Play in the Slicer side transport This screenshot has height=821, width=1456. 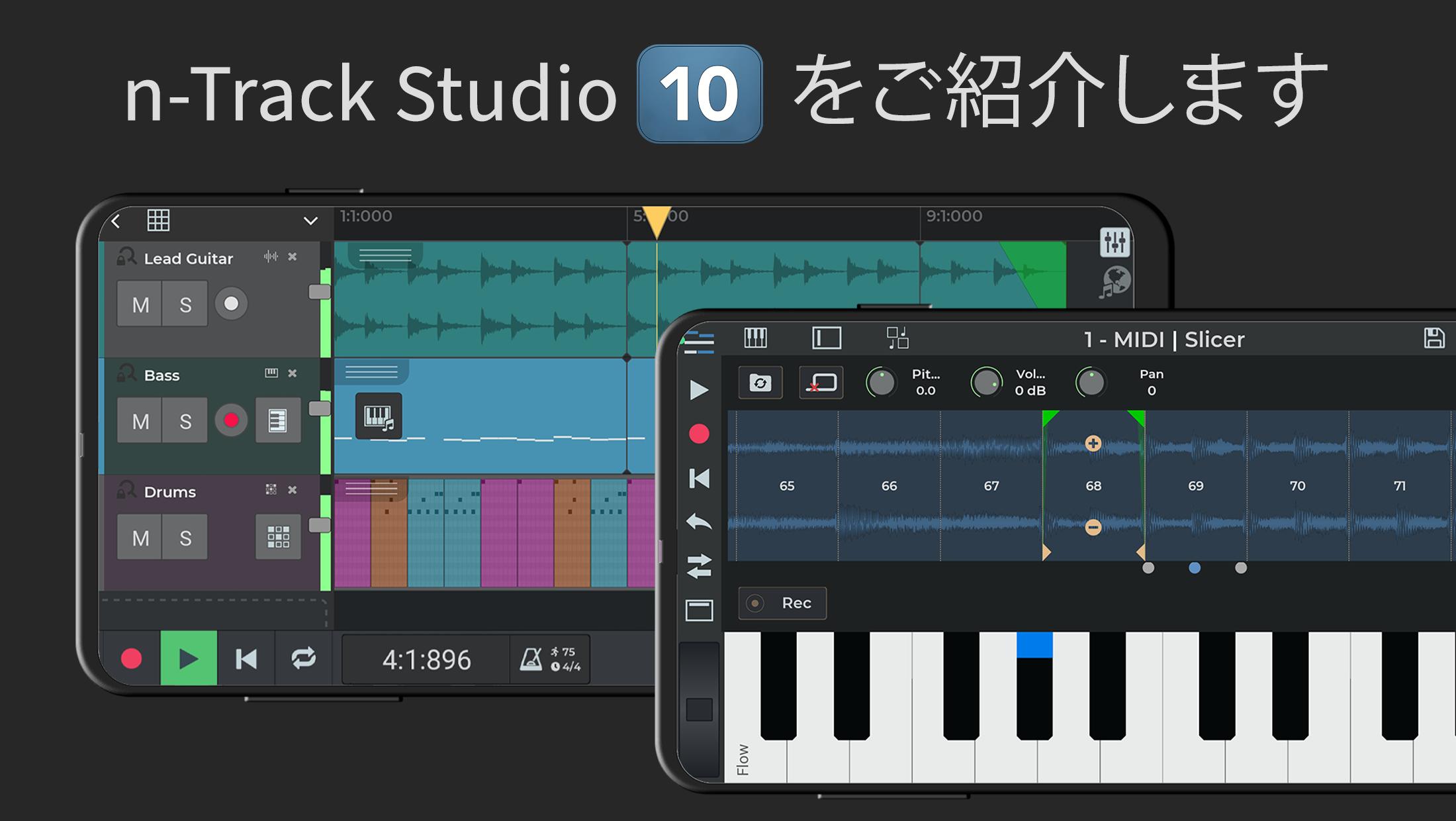699,390
